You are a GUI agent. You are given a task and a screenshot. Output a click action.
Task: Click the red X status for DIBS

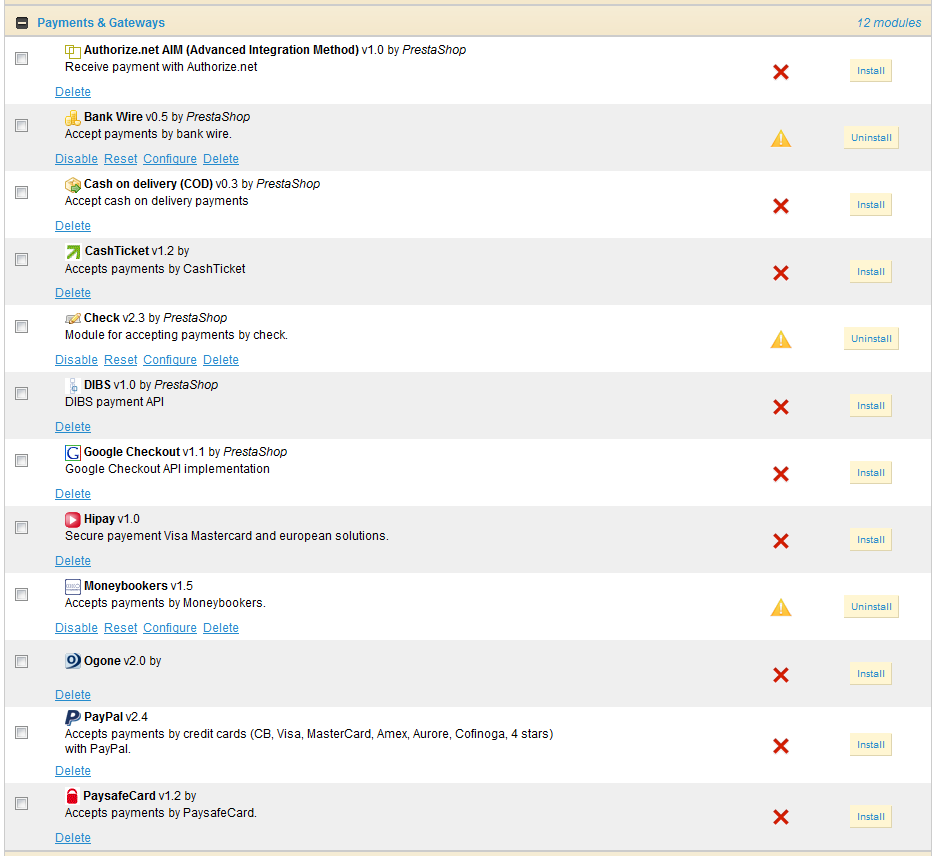[x=781, y=407]
